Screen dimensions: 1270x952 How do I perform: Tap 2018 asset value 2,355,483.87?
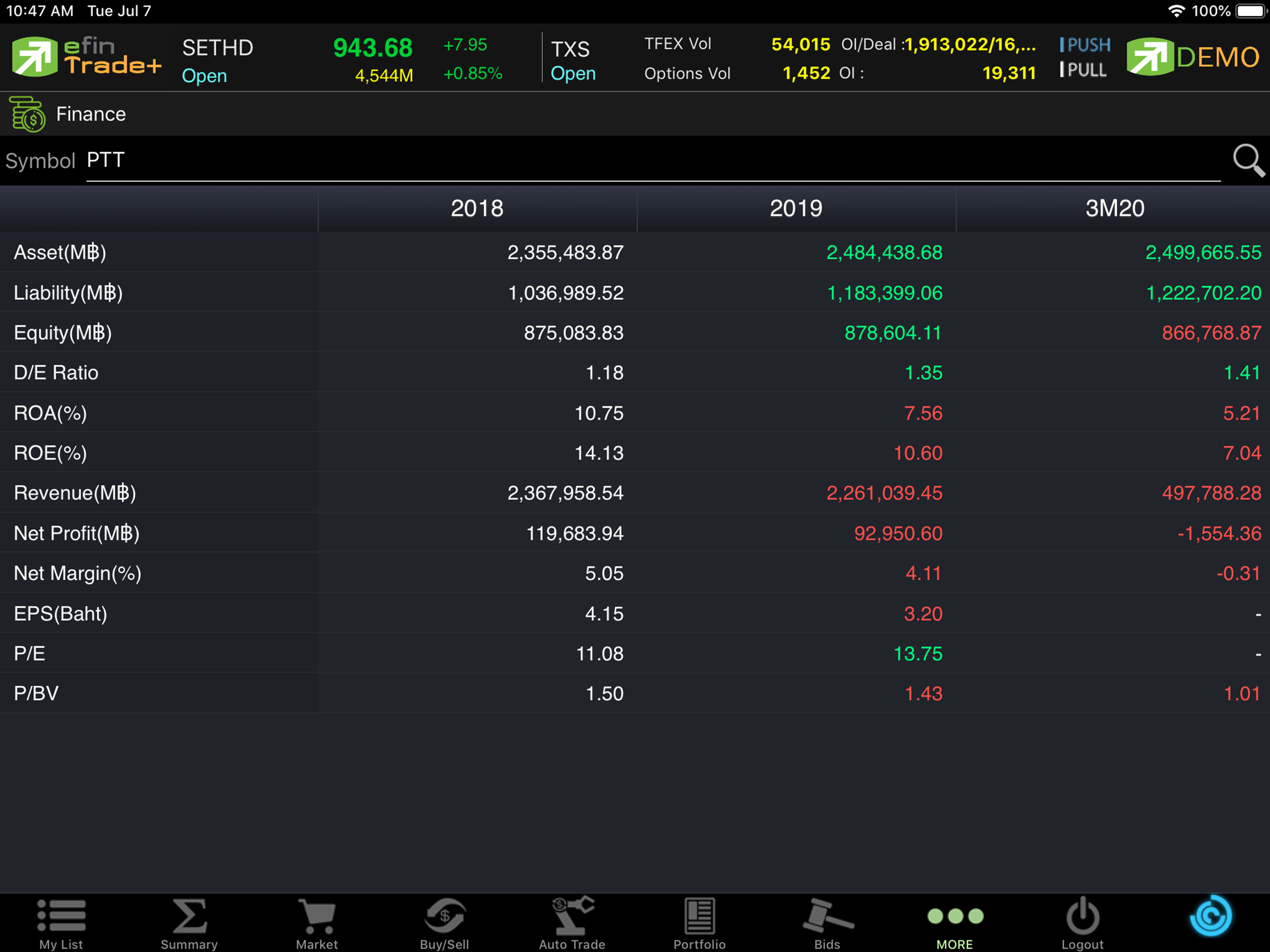[x=565, y=252]
